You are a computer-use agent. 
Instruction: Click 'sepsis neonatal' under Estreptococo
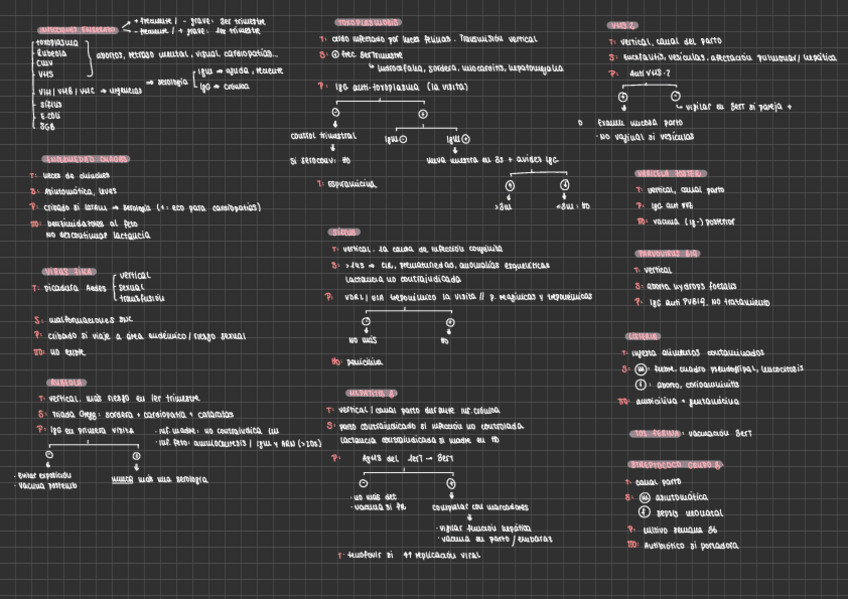tap(690, 513)
